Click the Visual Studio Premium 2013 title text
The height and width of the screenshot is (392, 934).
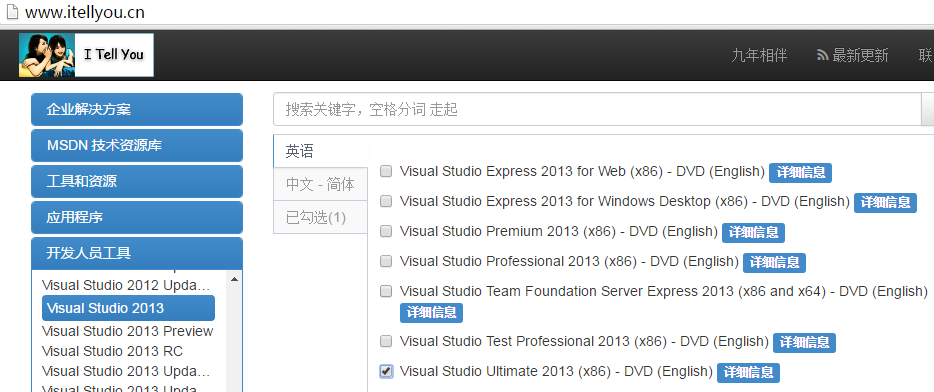click(x=559, y=231)
